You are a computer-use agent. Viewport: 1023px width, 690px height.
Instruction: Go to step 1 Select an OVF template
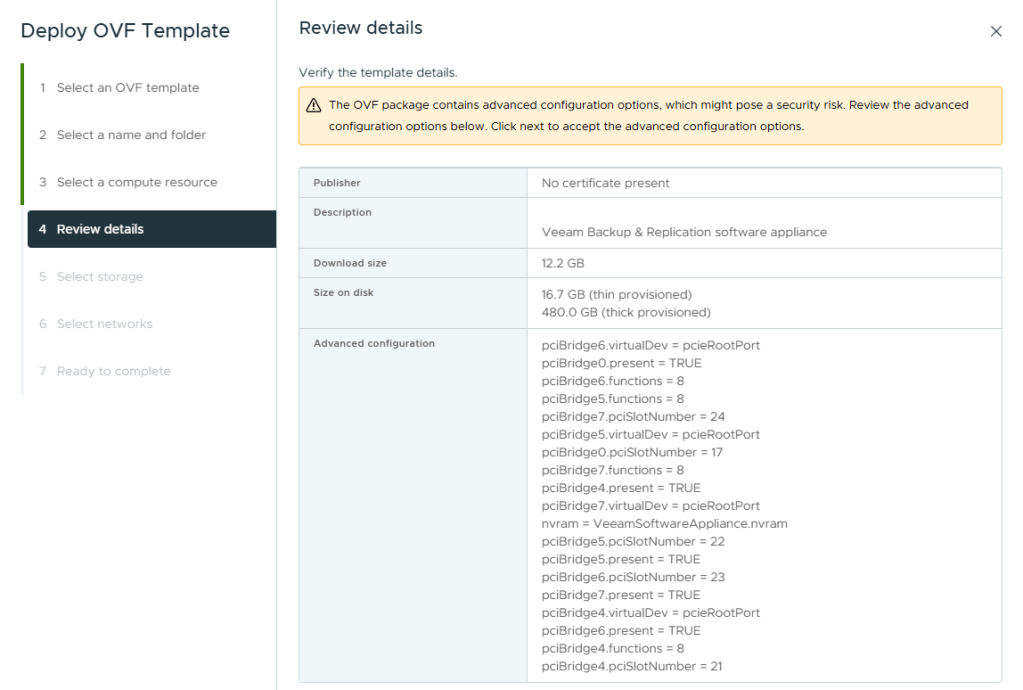point(127,88)
